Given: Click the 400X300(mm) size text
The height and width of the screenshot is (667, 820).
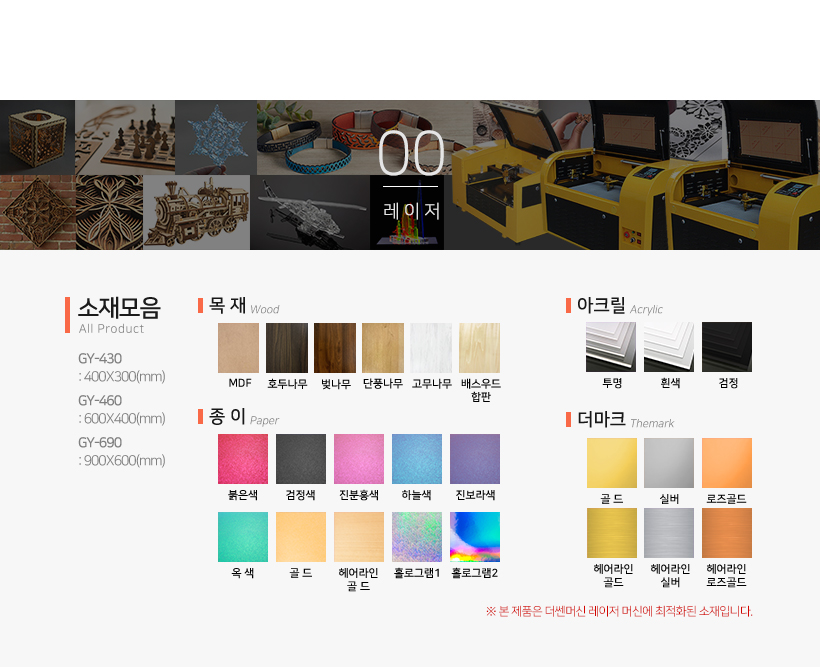Looking at the screenshot, I should click(124, 377).
